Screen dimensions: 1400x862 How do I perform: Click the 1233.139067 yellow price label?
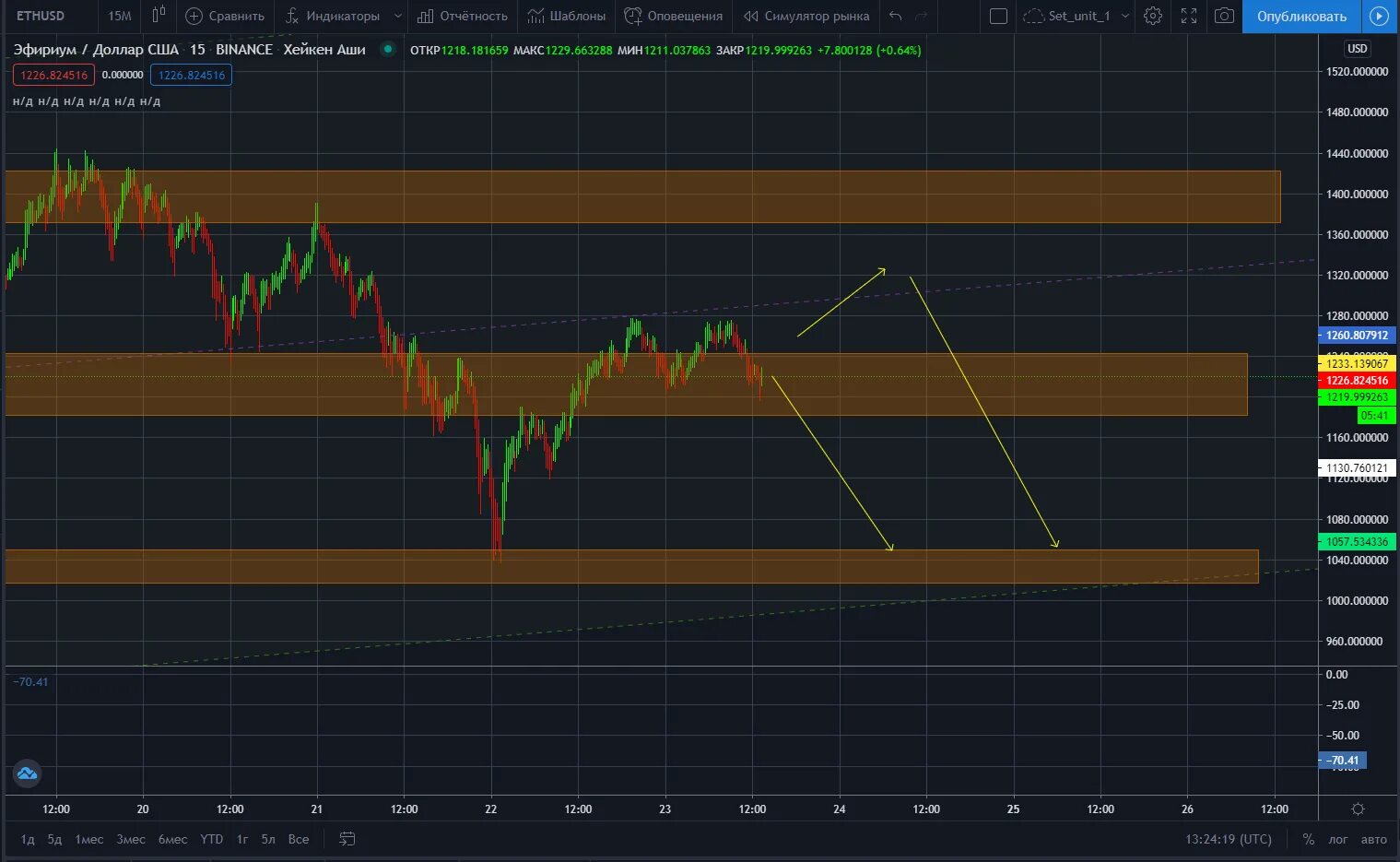tap(1357, 364)
